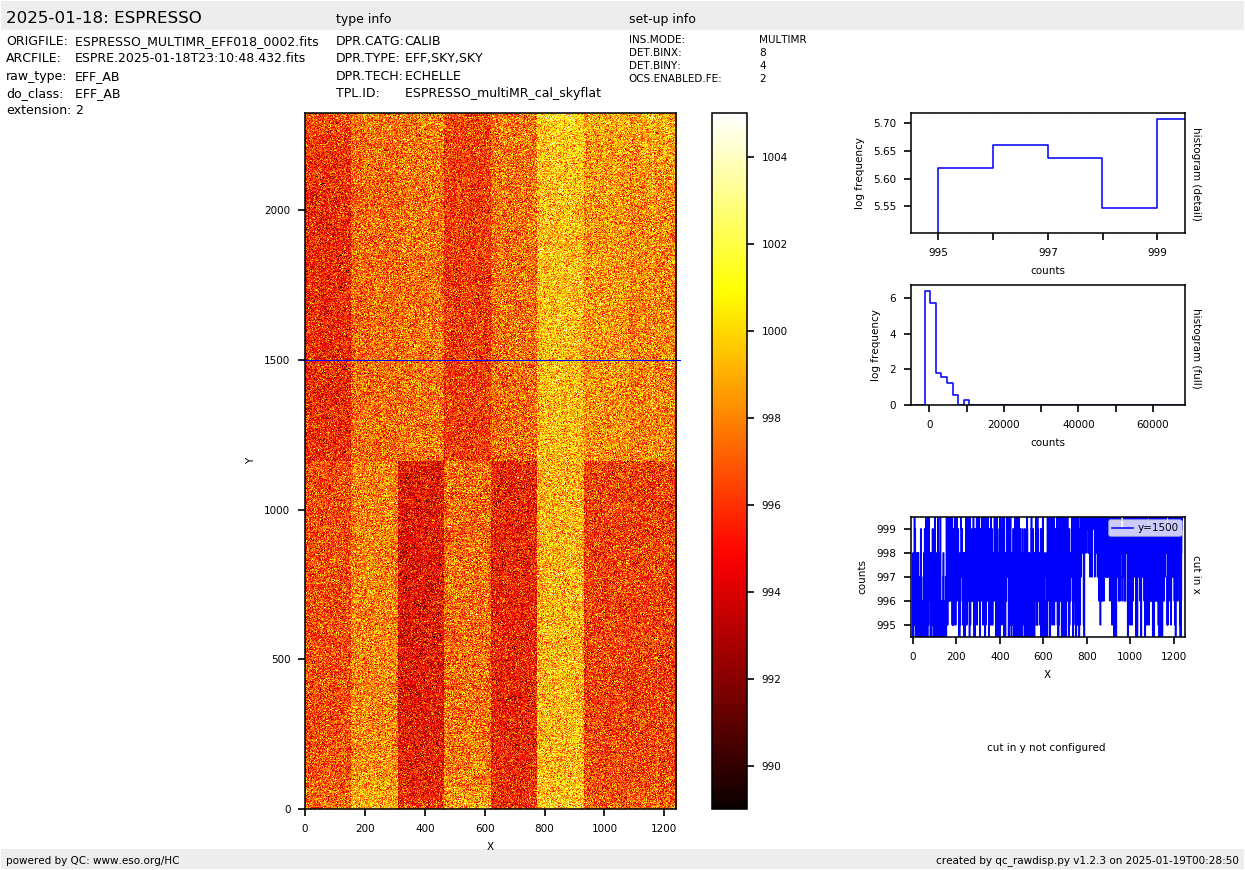
Task: Click the ARCFILE name ESPRE.2025-01-18T23:10:48.432.fits
Action: tap(190, 59)
